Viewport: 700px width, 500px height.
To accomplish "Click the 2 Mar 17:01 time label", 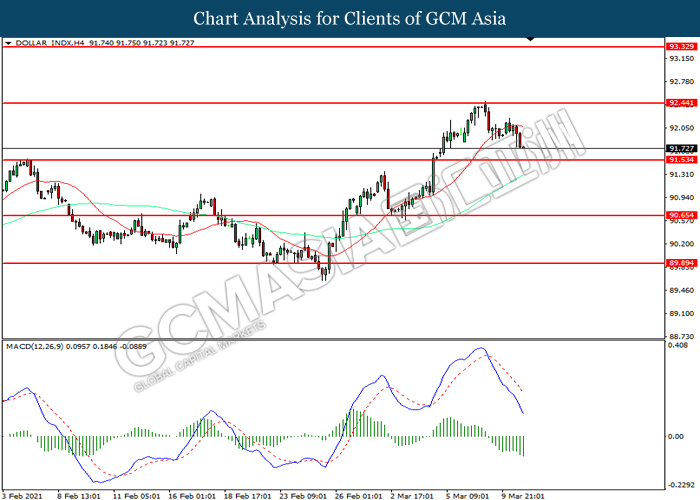I will tap(412, 496).
